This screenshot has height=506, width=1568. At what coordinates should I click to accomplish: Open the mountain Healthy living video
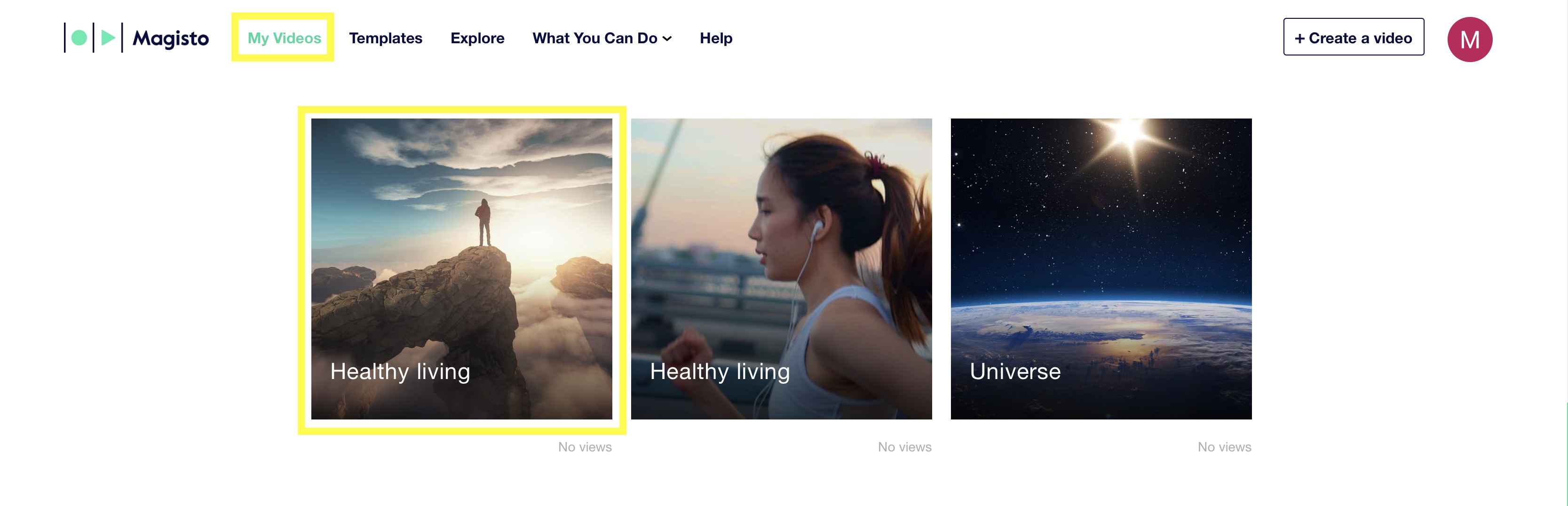tap(461, 269)
